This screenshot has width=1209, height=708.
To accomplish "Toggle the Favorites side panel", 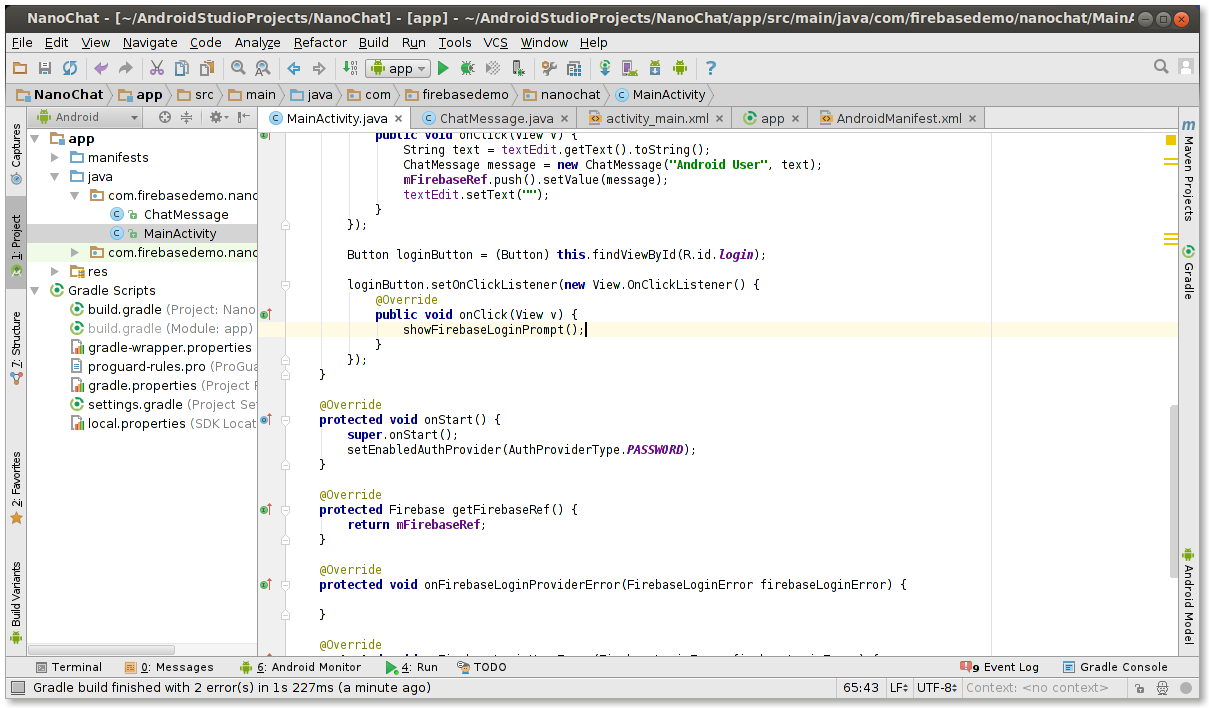I will pyautogui.click(x=16, y=488).
